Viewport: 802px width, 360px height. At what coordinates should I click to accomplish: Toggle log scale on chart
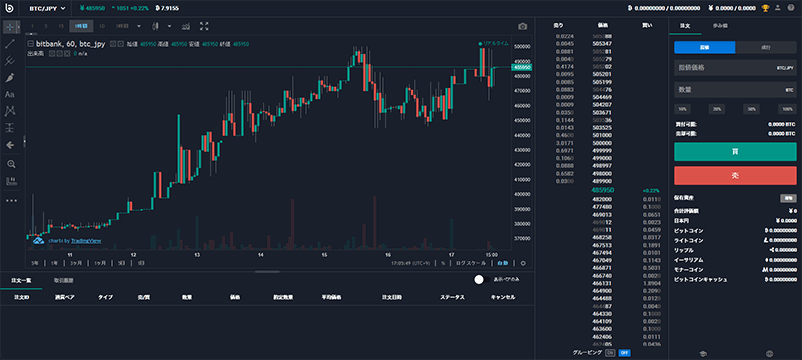click(x=471, y=263)
